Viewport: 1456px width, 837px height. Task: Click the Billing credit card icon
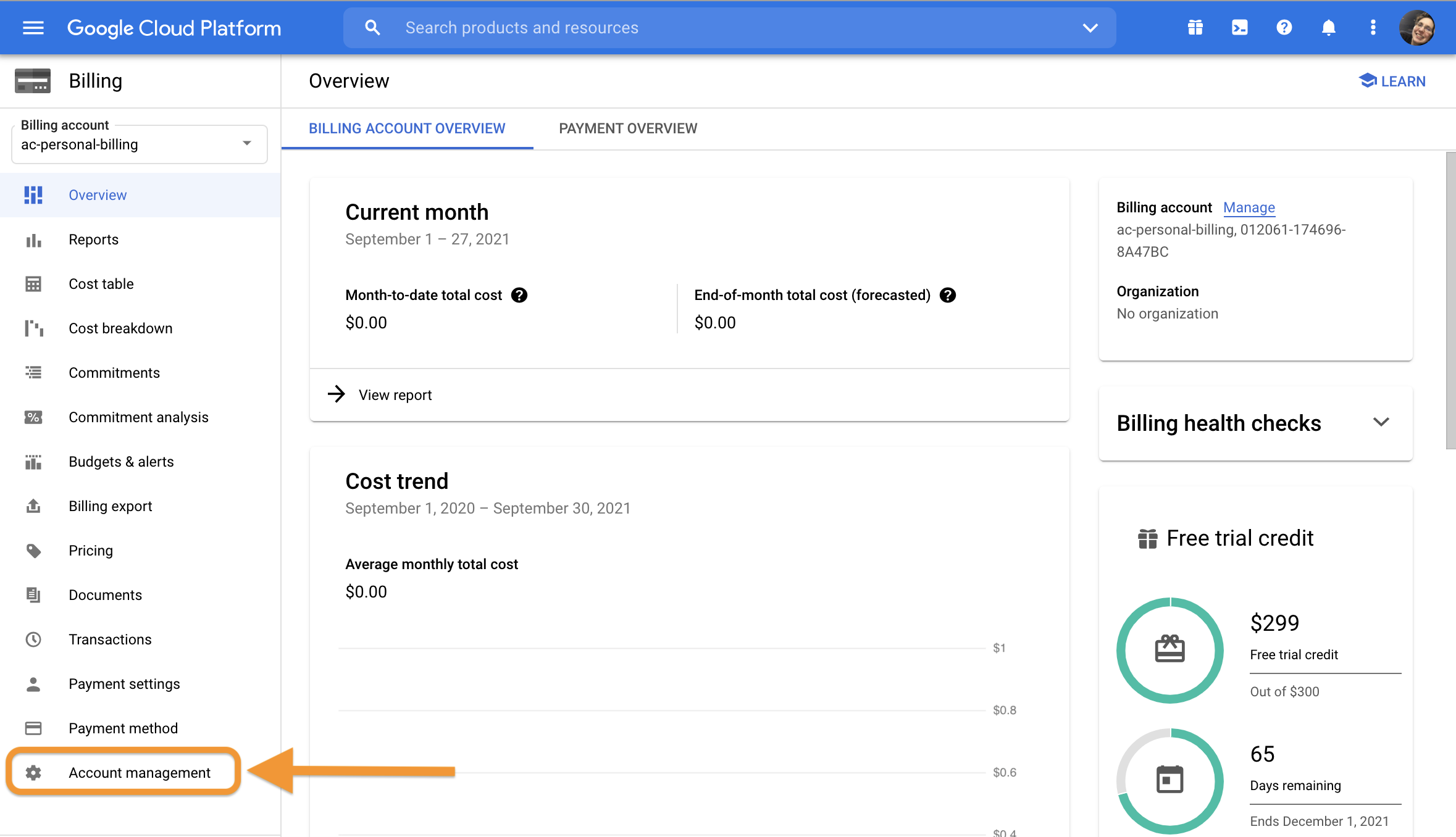(x=33, y=81)
